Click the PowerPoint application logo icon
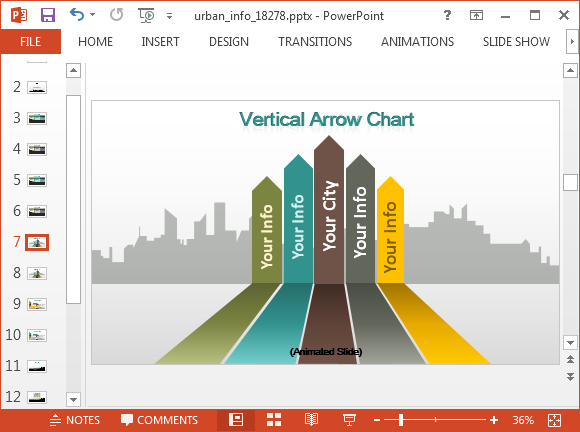The image size is (580, 432). point(19,15)
